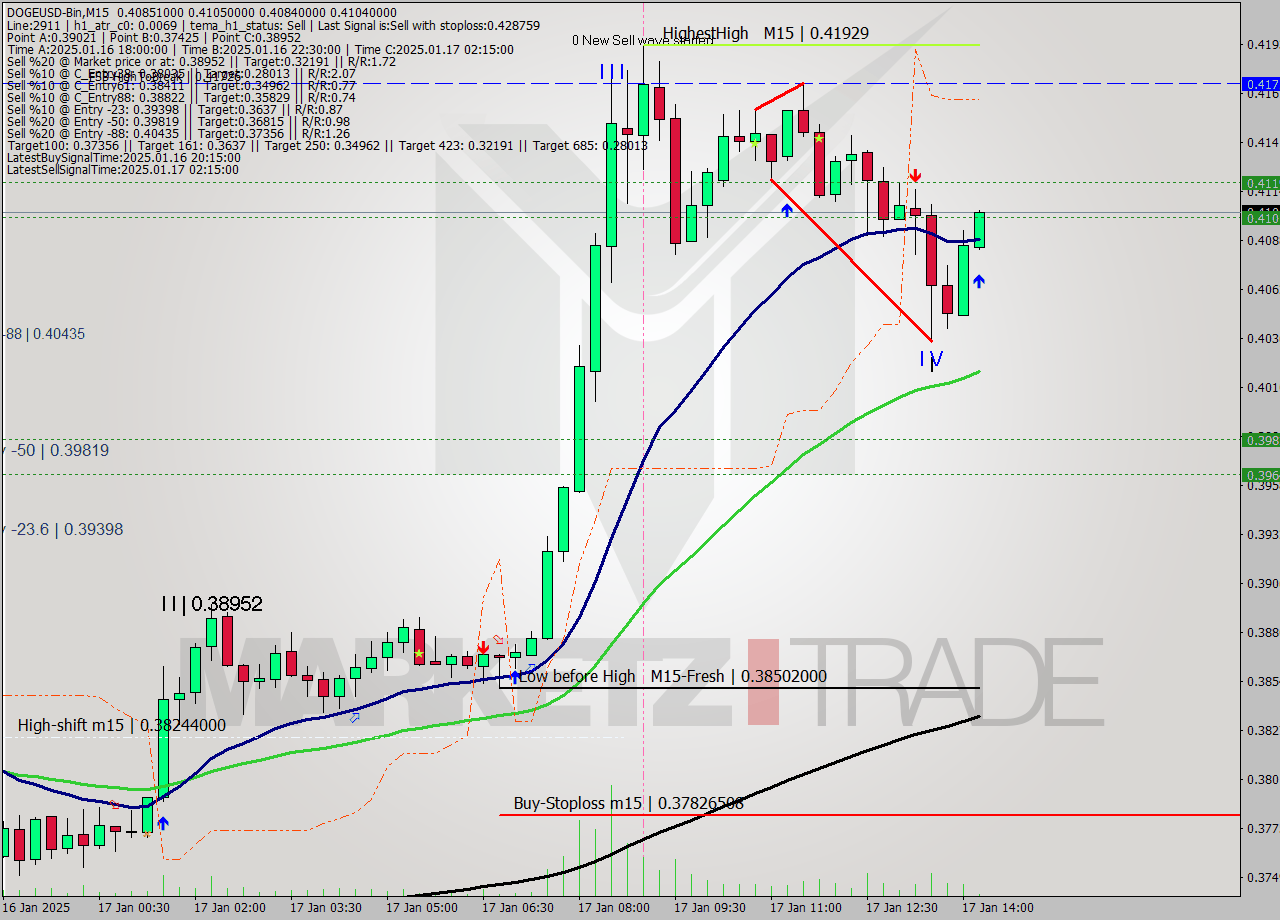Click the '-88 | 0.40435' level label
This screenshot has width=1280, height=920.
tap(42, 334)
